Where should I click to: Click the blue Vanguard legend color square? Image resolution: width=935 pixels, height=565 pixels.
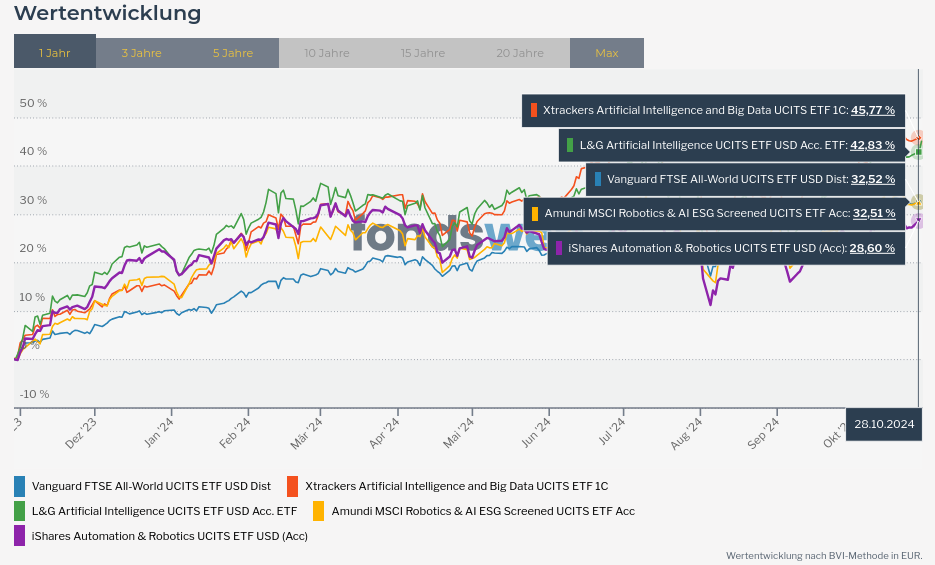point(20,486)
